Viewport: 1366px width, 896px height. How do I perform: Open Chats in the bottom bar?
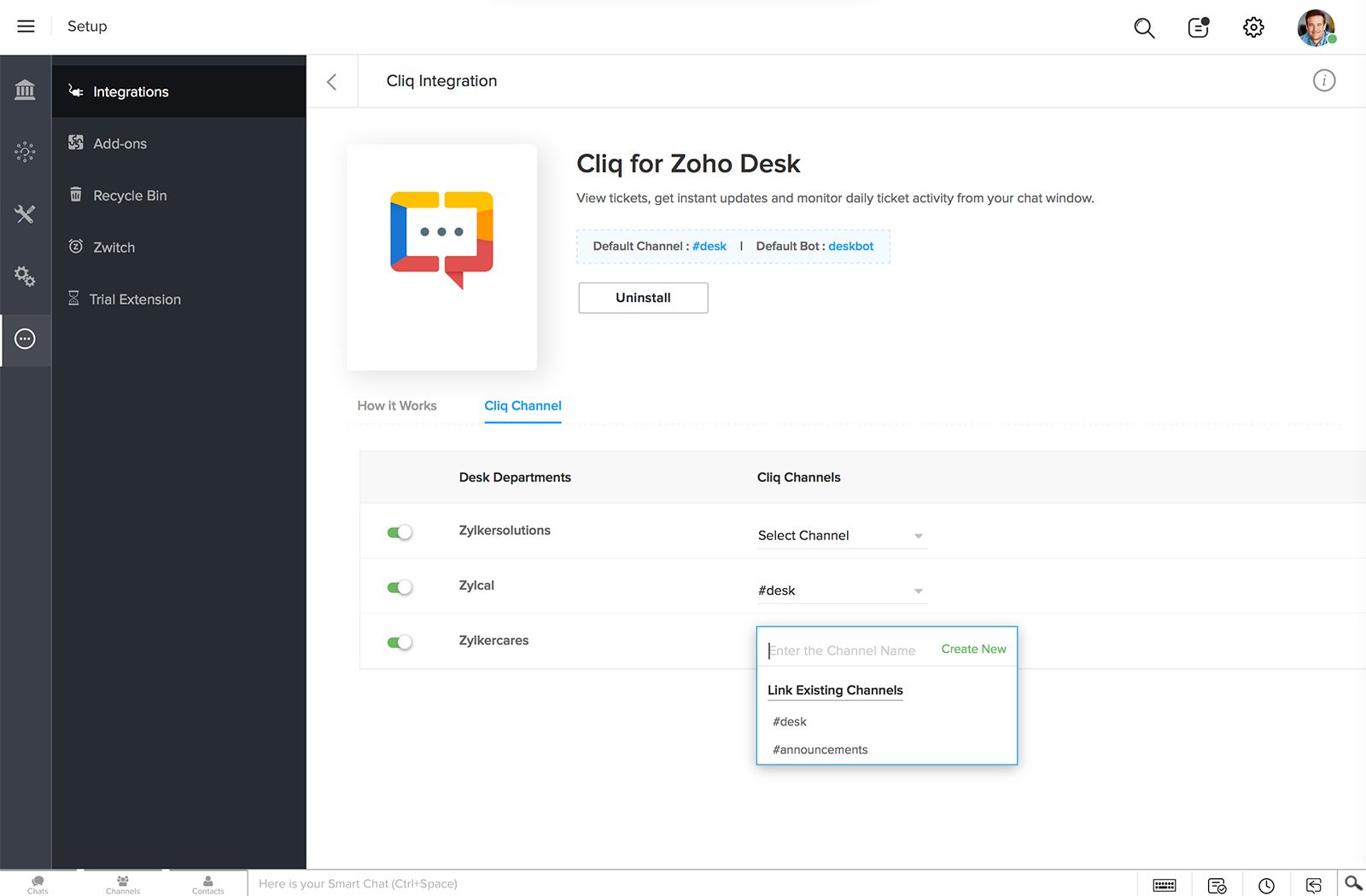pyautogui.click(x=38, y=884)
